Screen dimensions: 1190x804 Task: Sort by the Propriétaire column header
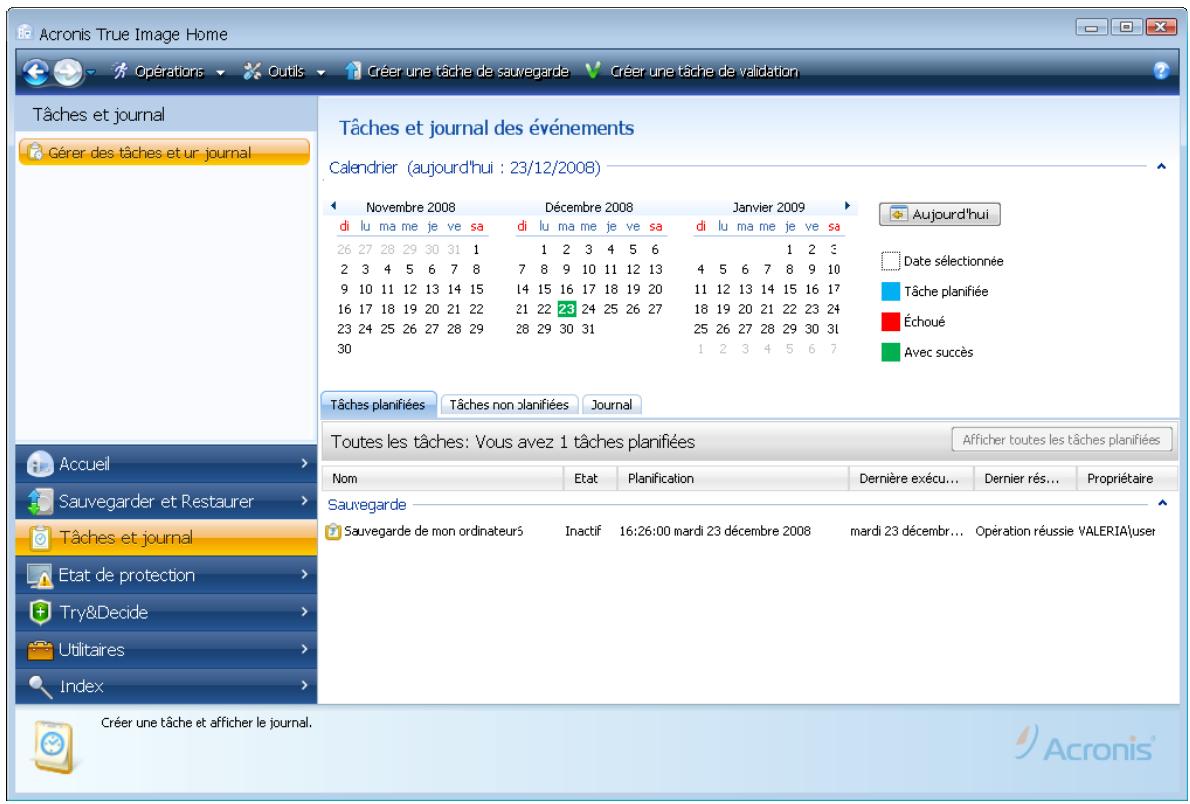click(1127, 478)
